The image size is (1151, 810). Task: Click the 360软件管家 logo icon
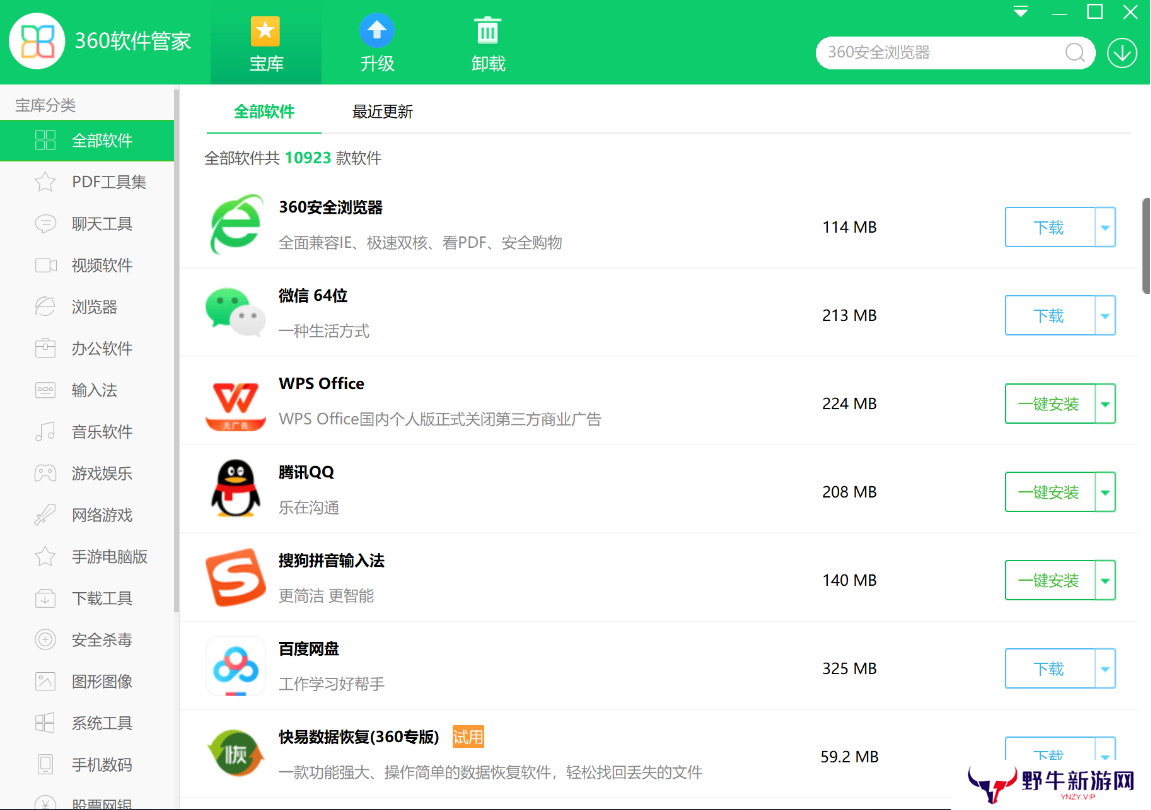[x=37, y=41]
